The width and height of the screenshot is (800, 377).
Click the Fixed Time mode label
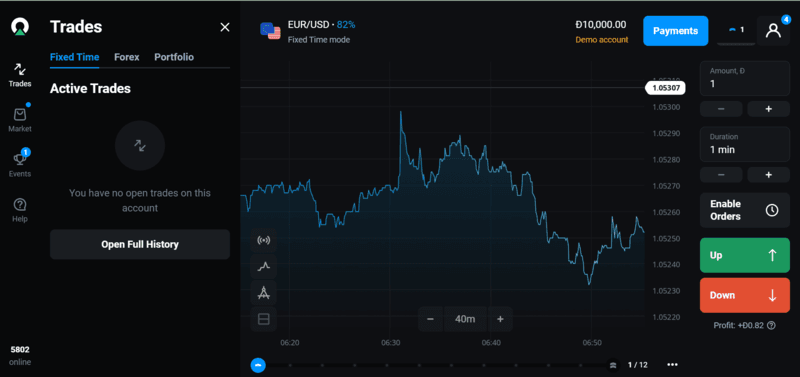319,40
